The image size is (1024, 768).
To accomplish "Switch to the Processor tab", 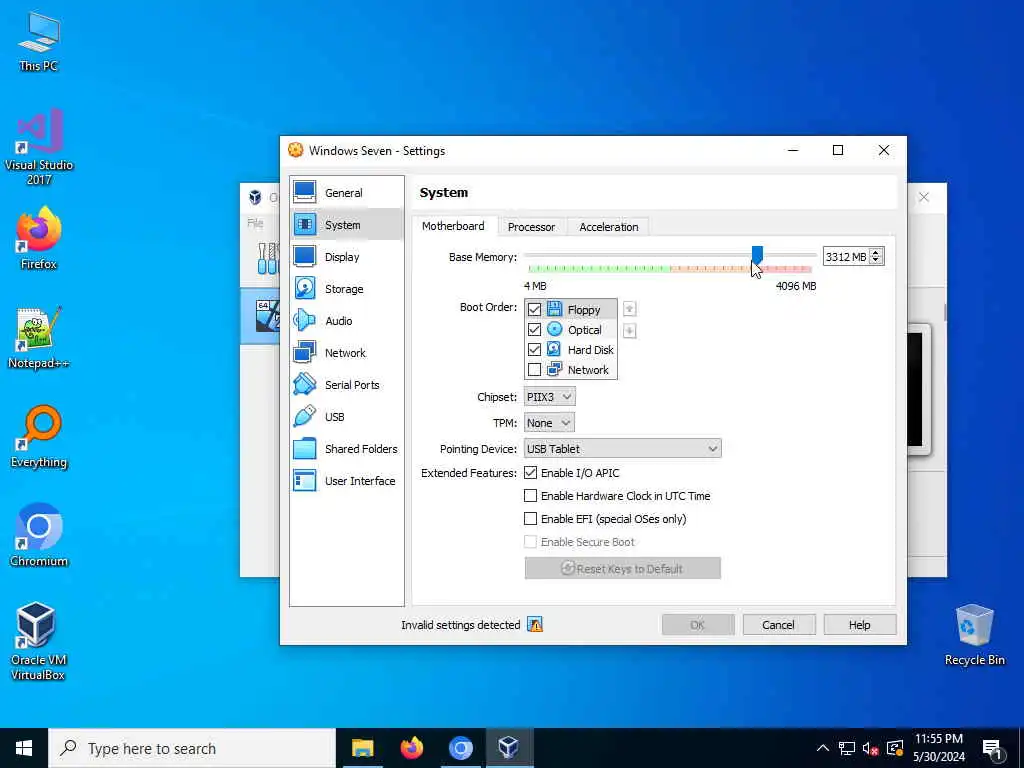I will click(x=531, y=227).
